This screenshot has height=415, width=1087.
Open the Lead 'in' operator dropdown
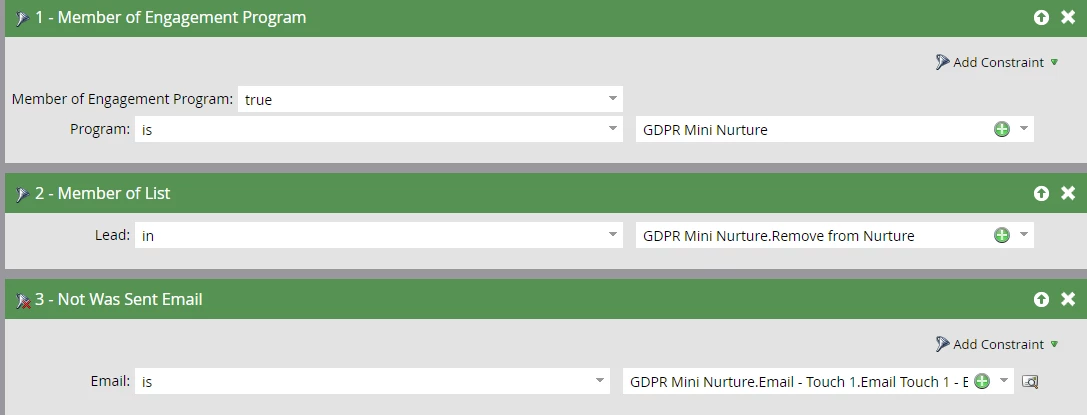click(612, 235)
